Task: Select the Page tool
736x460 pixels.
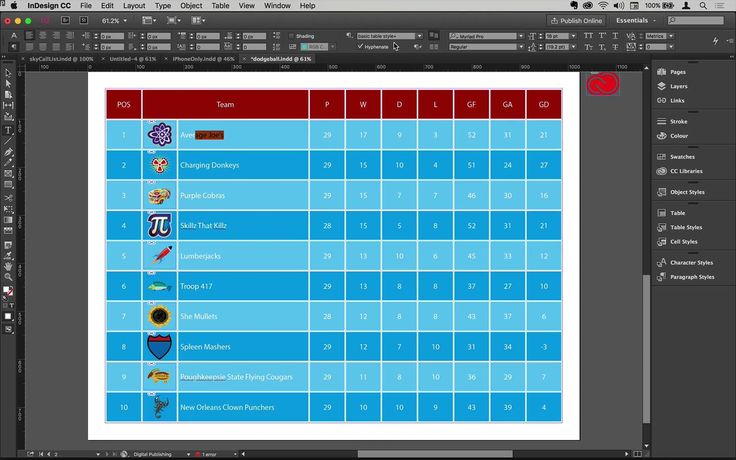Action: 8,95
